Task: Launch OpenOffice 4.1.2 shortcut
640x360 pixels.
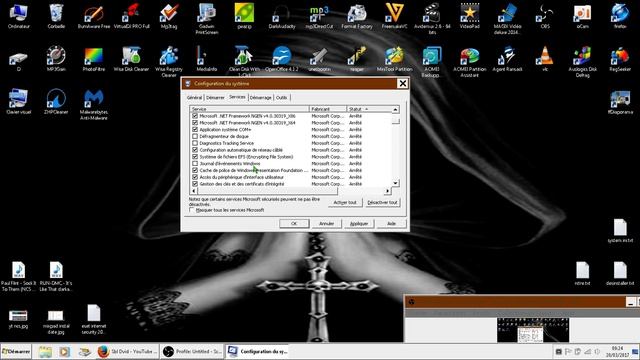Action: point(282,59)
